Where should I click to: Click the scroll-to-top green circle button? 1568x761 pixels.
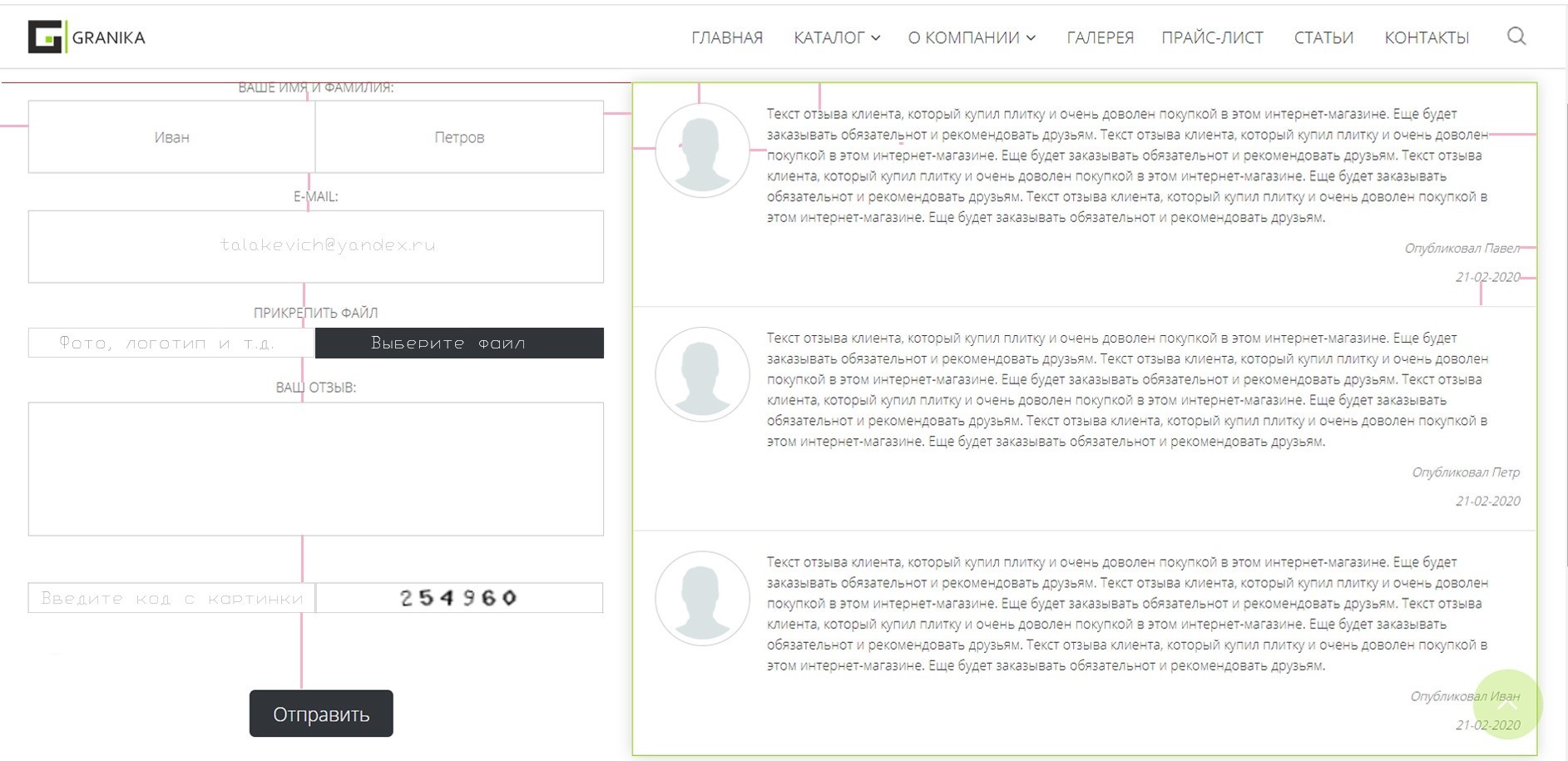point(1507,704)
